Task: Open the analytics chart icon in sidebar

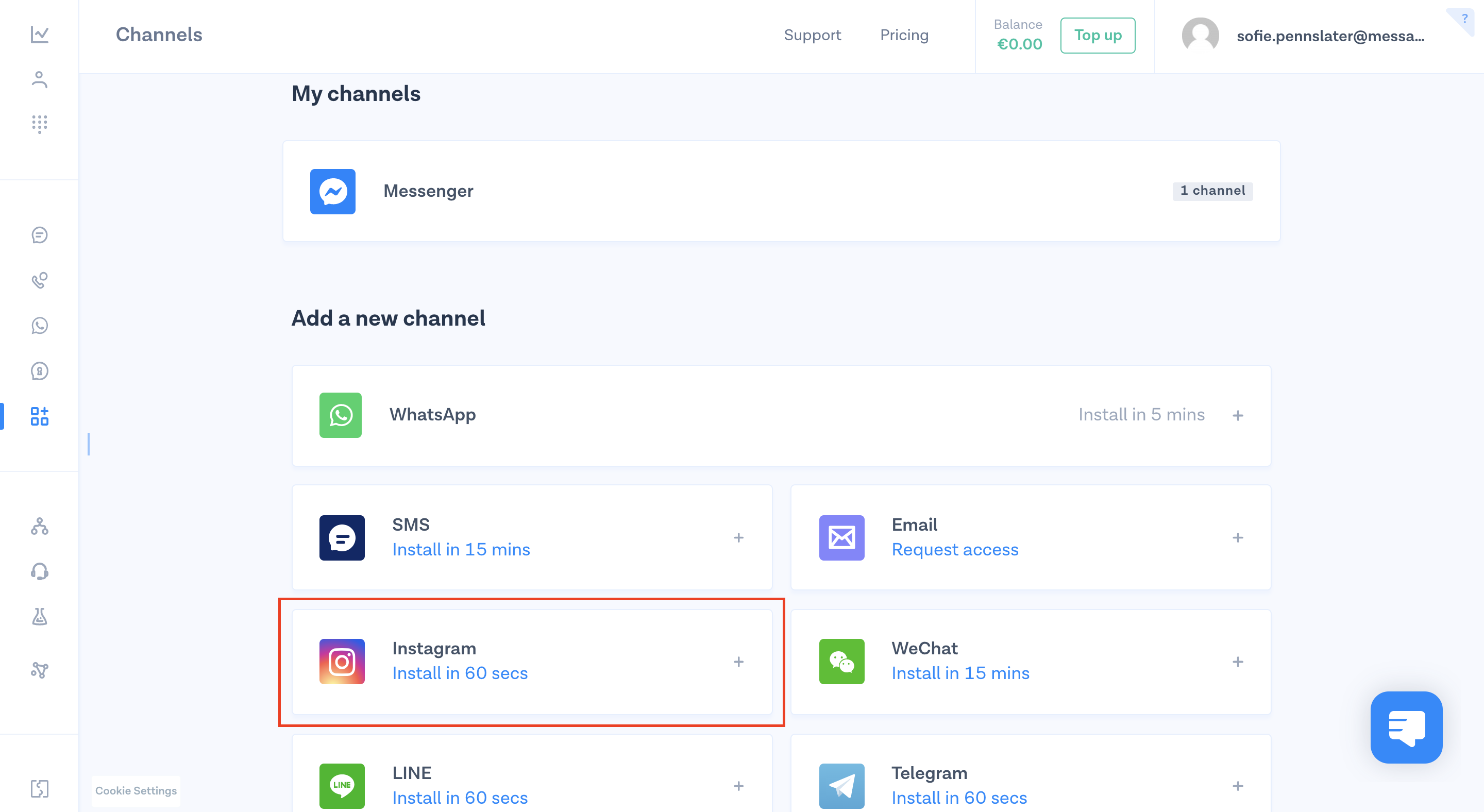Action: [x=39, y=35]
